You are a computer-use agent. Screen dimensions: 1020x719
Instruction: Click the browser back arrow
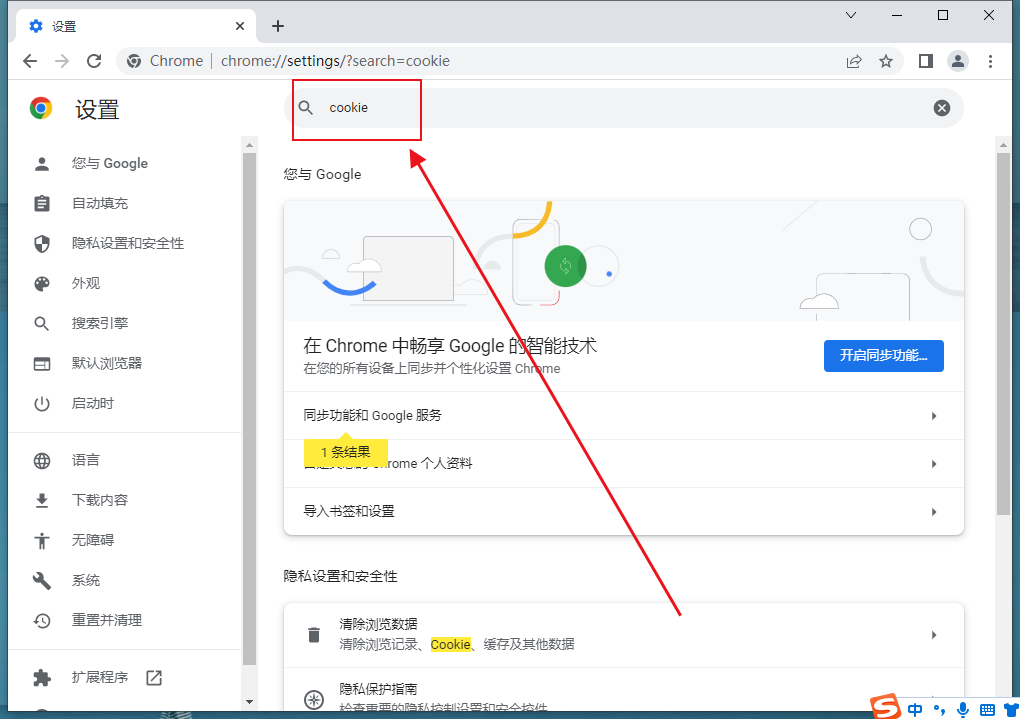30,61
